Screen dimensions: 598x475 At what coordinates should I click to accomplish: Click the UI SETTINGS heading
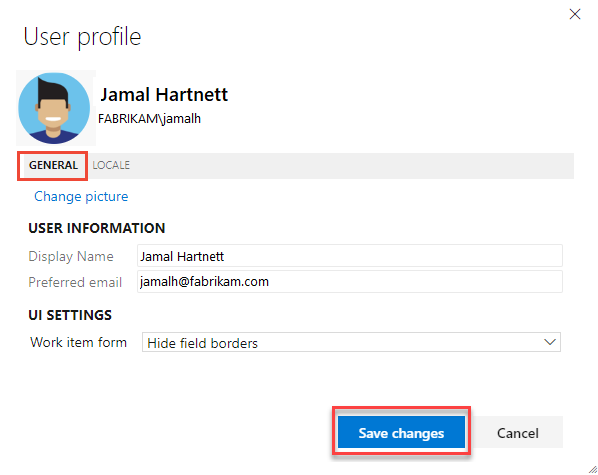(x=70, y=315)
